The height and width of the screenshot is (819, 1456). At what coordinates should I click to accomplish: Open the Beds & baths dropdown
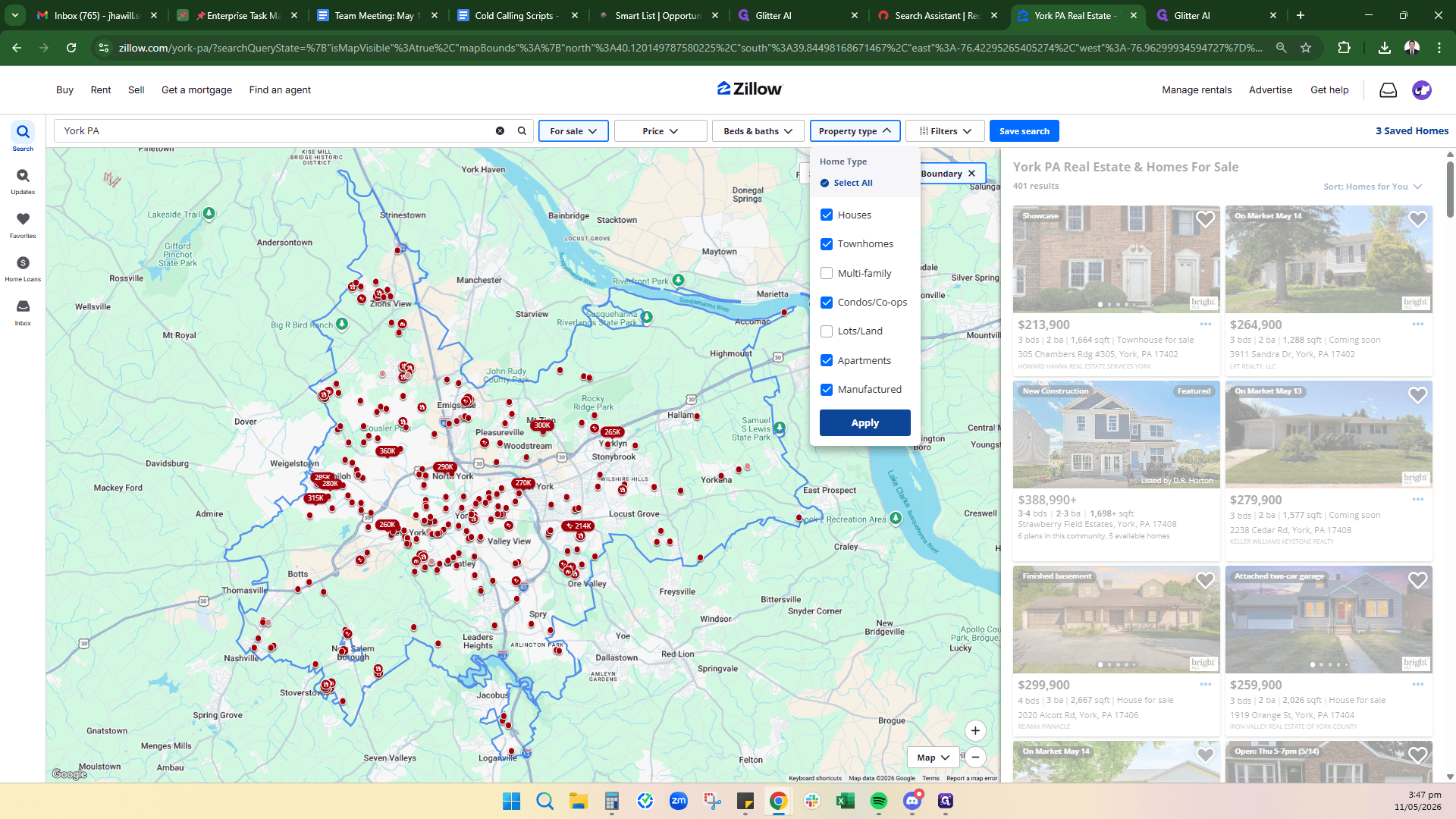758,131
